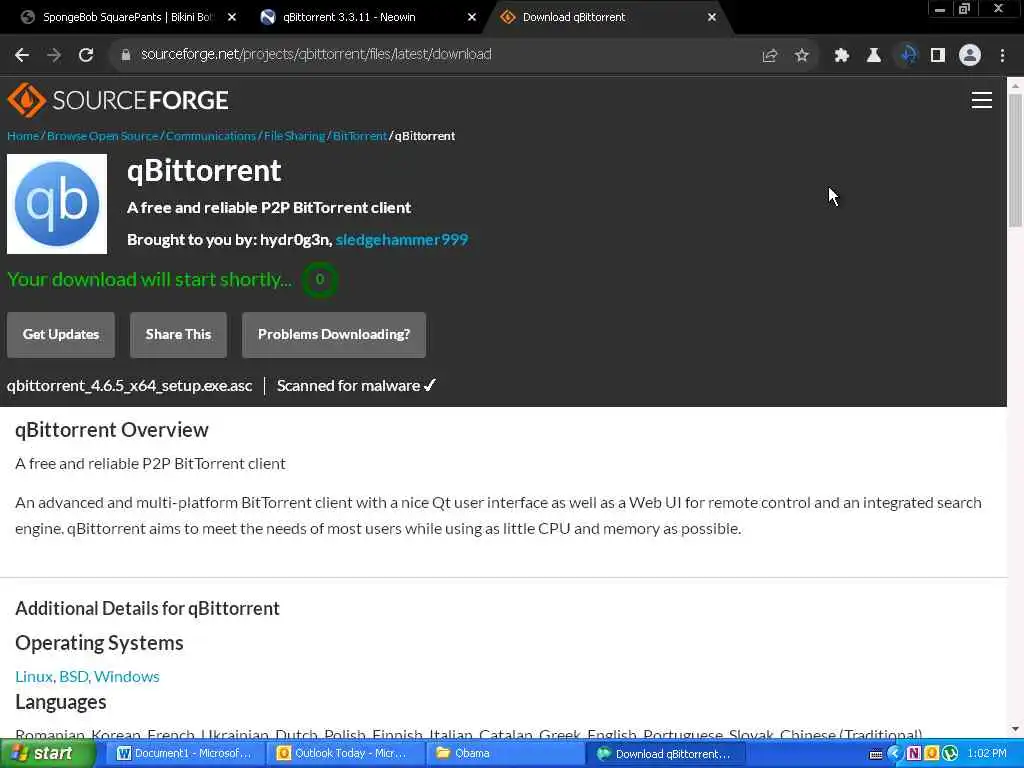Close the Download qBittorrent tab

pyautogui.click(x=712, y=17)
